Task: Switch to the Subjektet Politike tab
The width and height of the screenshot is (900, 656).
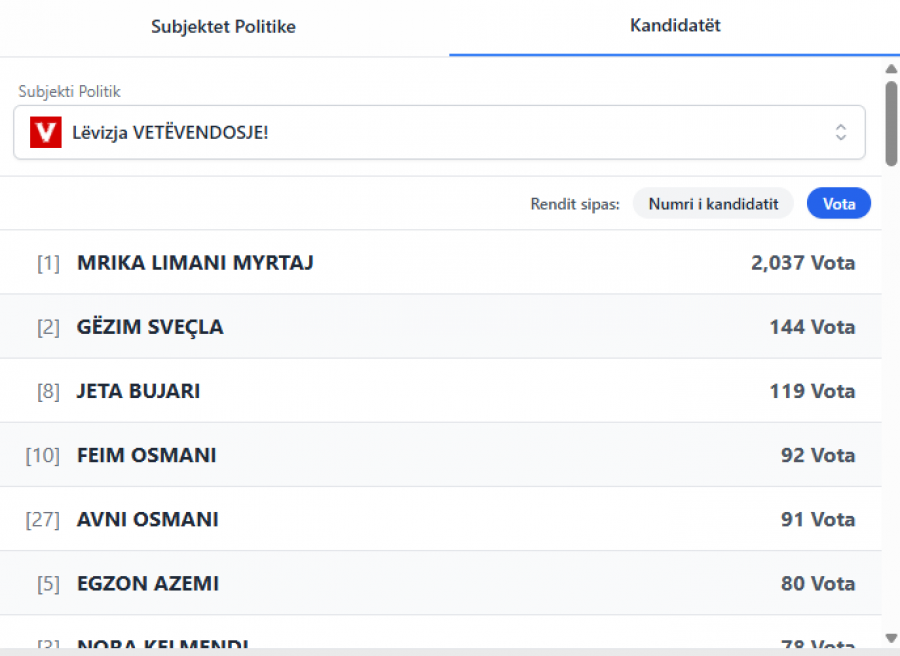Action: [x=223, y=27]
